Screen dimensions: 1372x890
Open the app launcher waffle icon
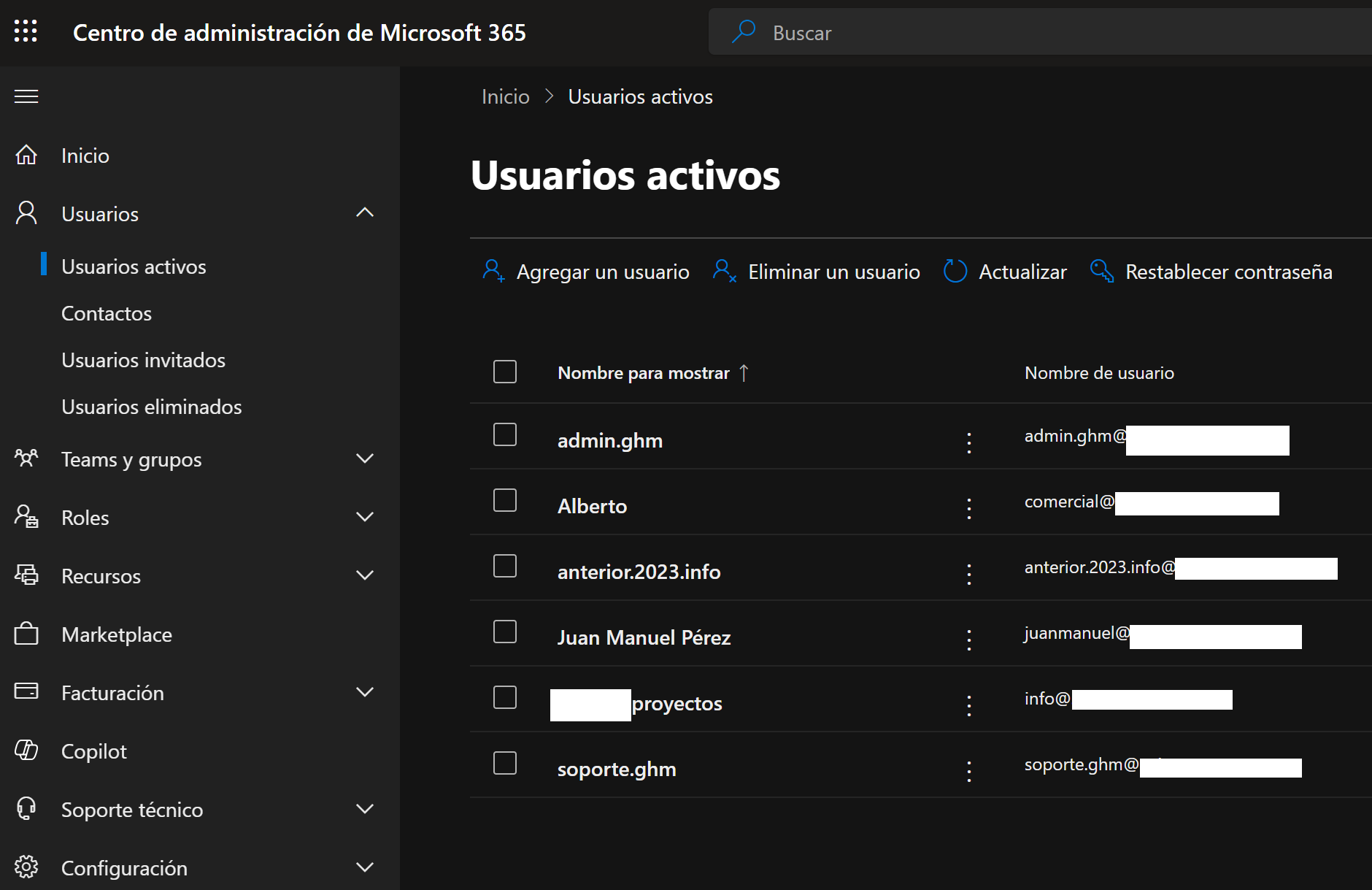26,31
